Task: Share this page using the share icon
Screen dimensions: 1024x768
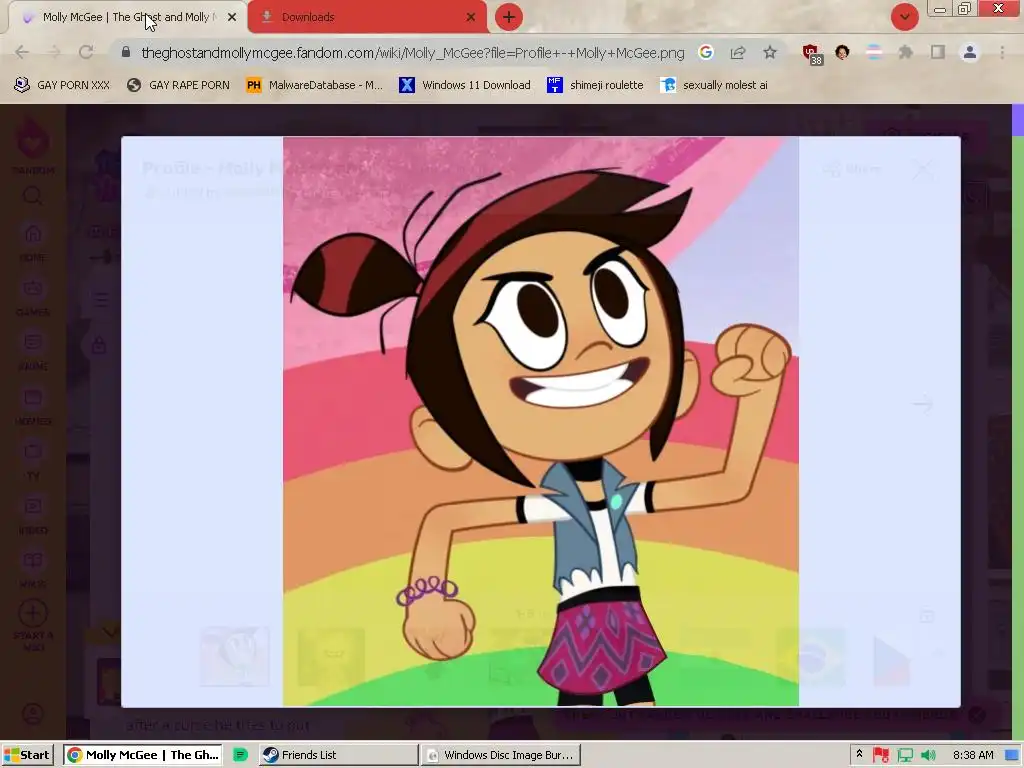Action: tap(738, 52)
